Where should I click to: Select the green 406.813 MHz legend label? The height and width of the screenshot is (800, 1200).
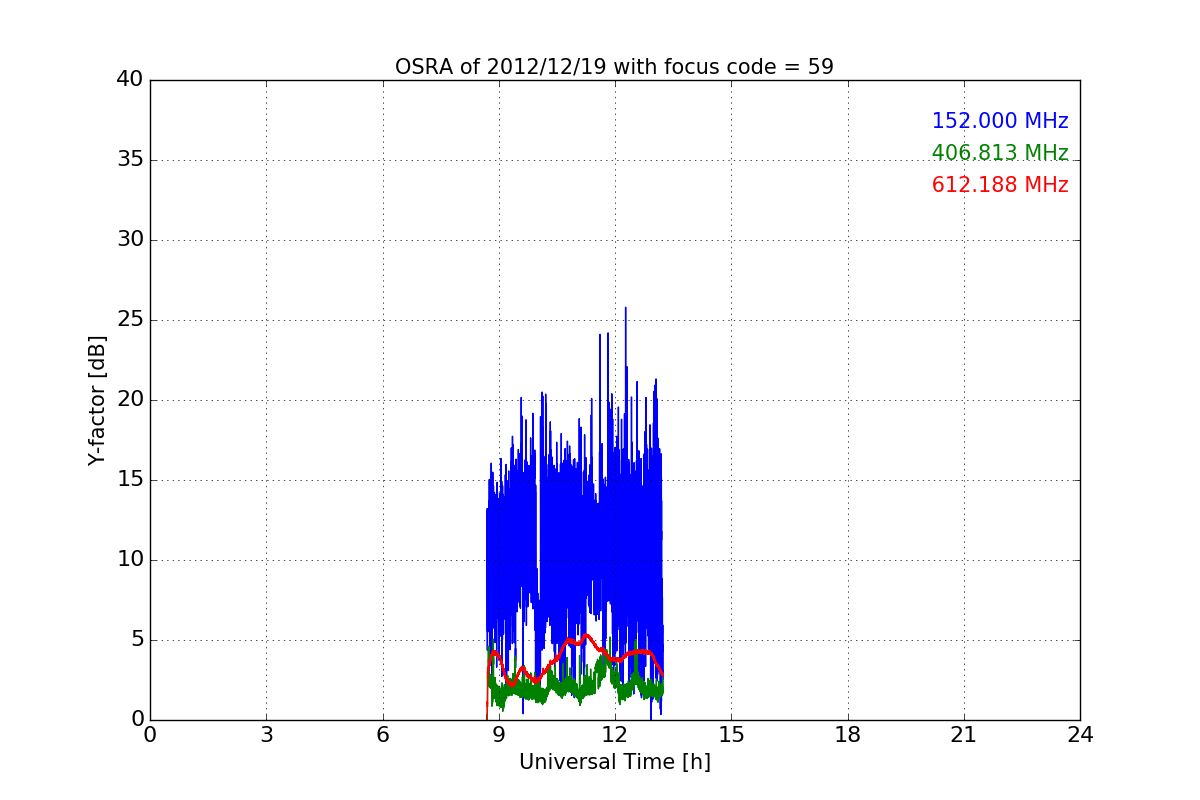[x=1000, y=153]
